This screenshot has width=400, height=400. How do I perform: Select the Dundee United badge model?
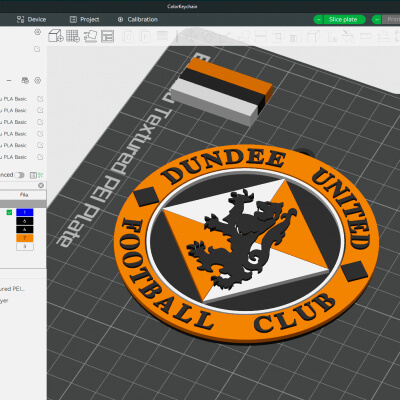pyautogui.click(x=246, y=245)
